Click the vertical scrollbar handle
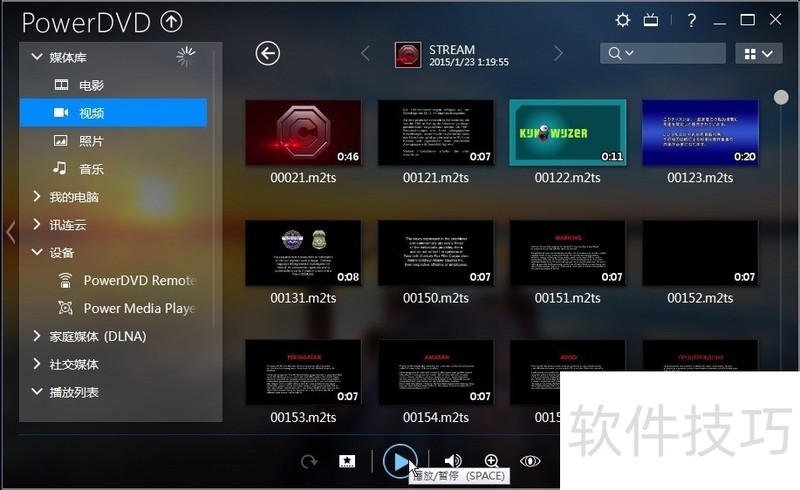 pos(781,97)
